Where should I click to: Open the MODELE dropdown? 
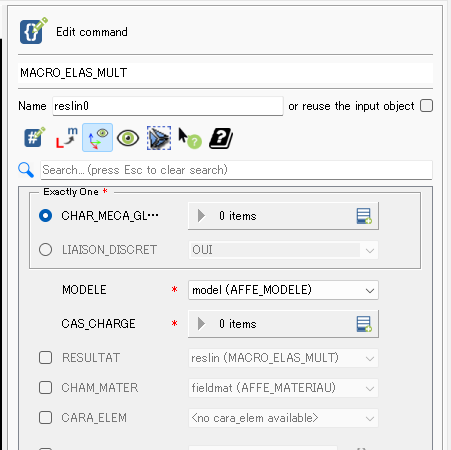coord(283,290)
